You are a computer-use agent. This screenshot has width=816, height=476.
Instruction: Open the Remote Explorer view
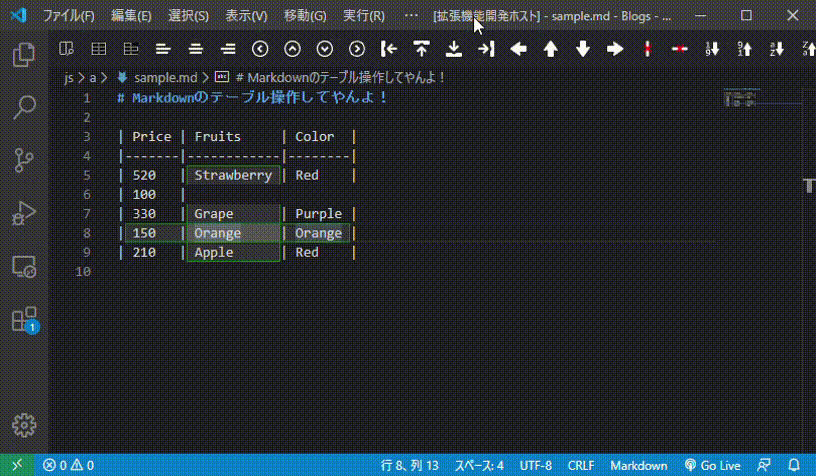(x=23, y=267)
